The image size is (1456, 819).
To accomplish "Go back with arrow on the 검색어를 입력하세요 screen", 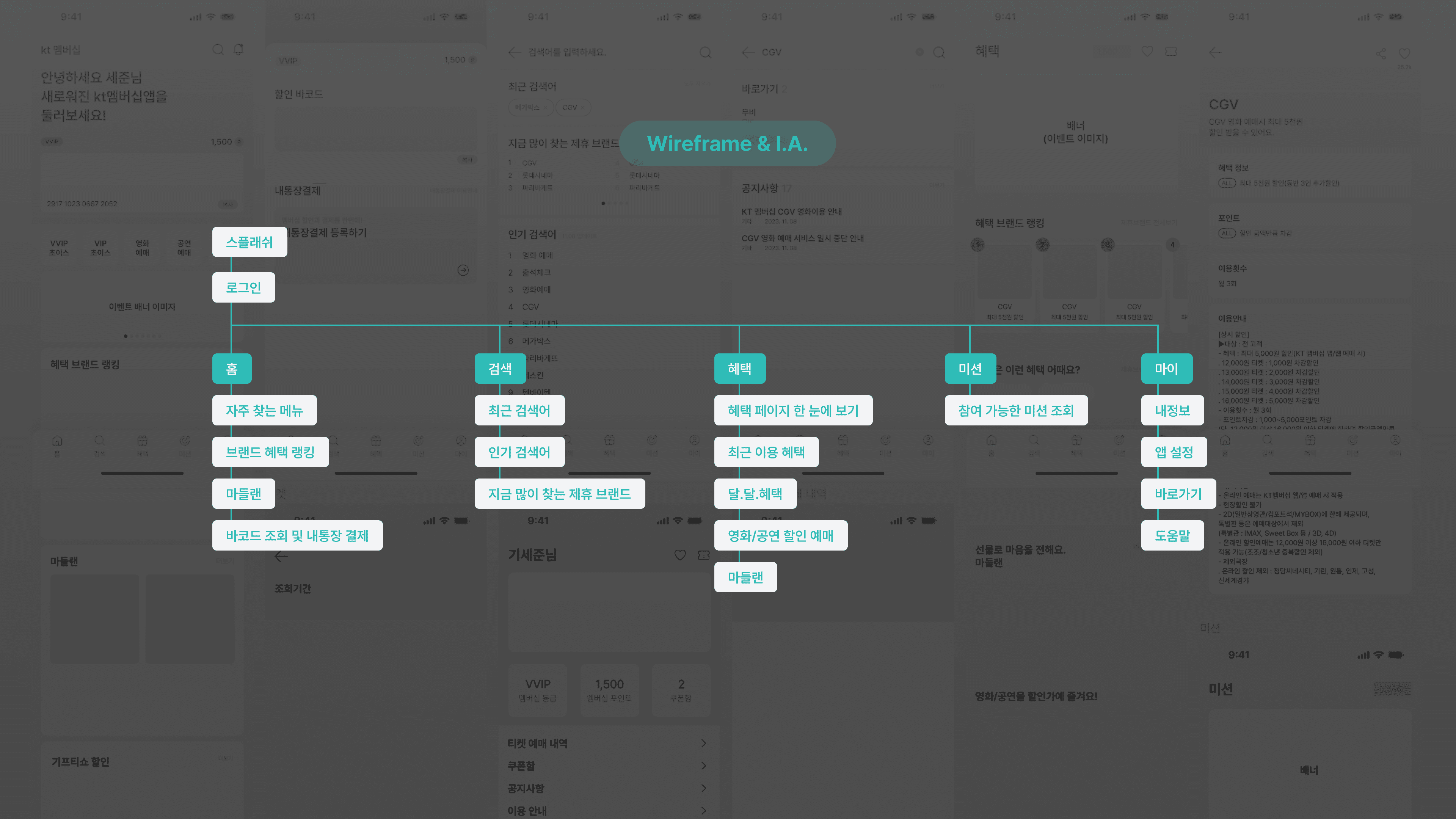I will point(514,53).
